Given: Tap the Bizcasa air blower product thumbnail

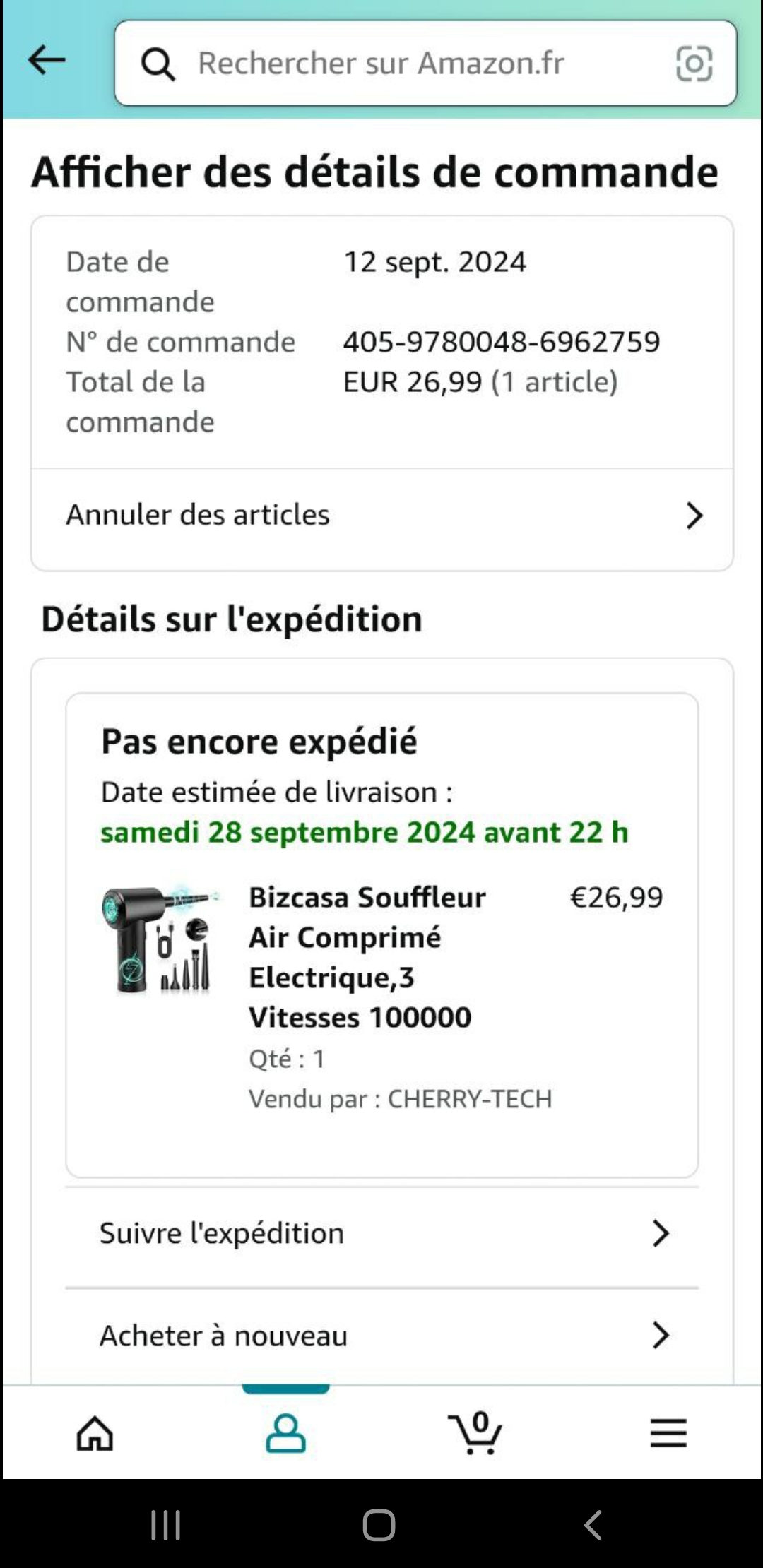Looking at the screenshot, I should click(x=160, y=939).
